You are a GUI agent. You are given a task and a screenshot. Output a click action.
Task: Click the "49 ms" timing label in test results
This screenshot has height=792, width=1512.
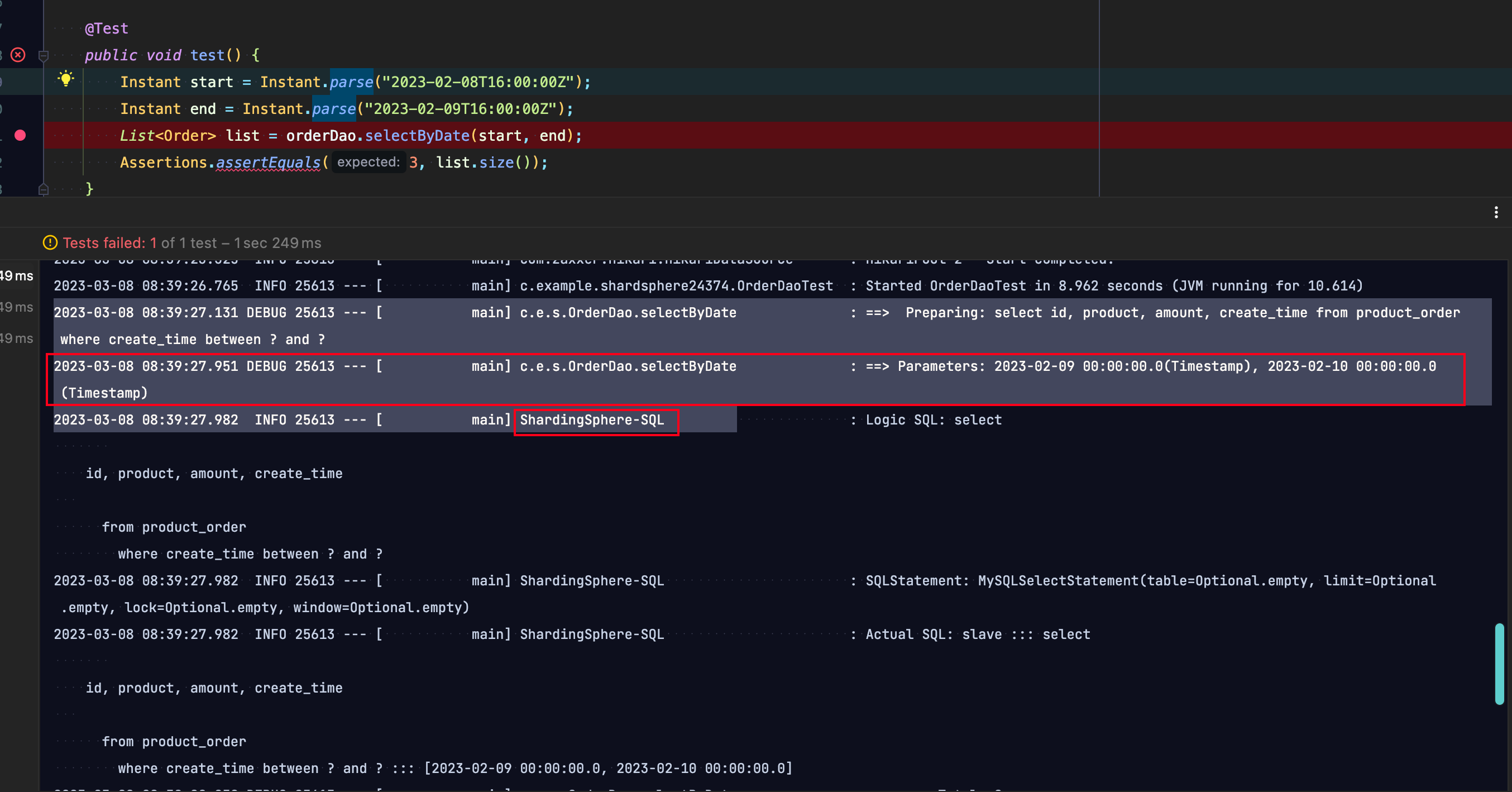click(16, 276)
